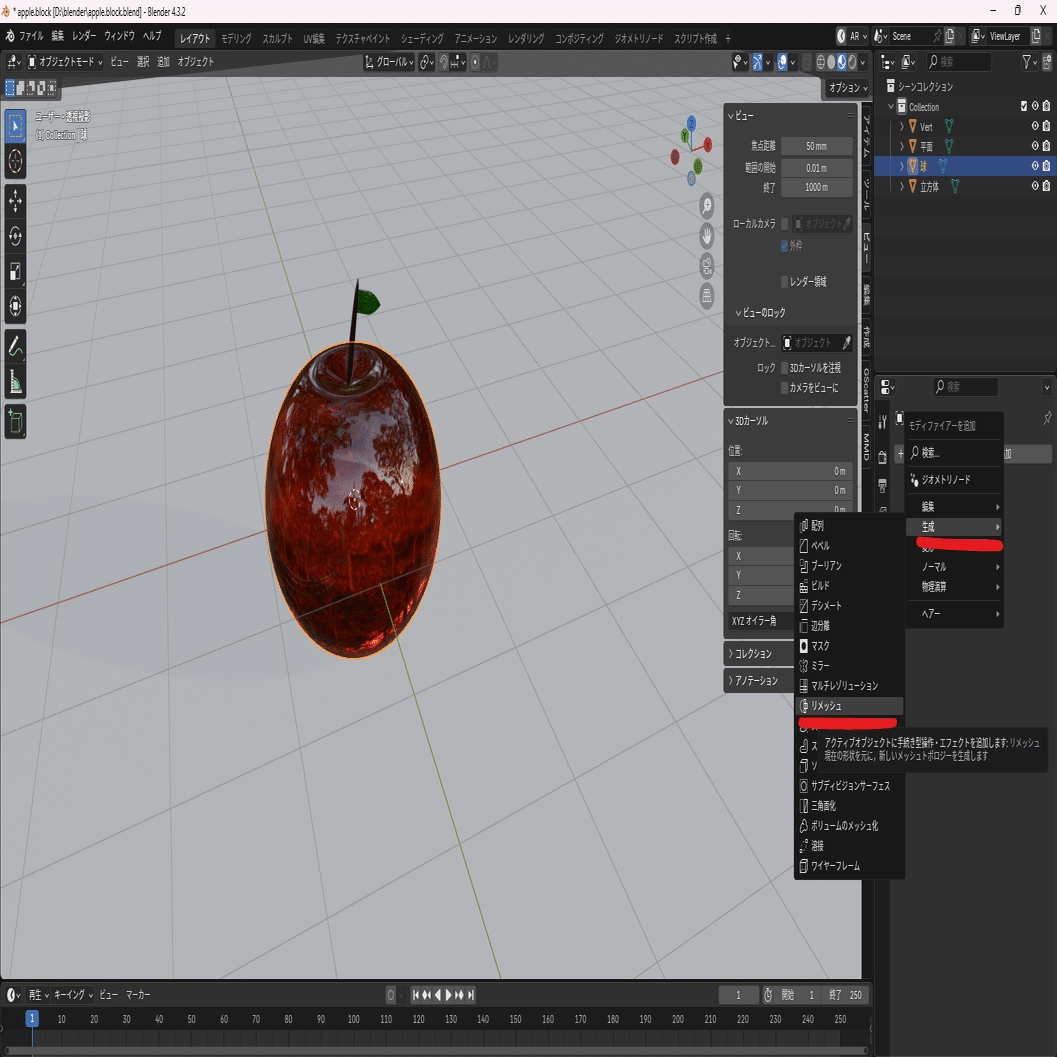The image size is (1057, 1057).
Task: Select the Move tool in left toolbar
Action: pyautogui.click(x=15, y=201)
